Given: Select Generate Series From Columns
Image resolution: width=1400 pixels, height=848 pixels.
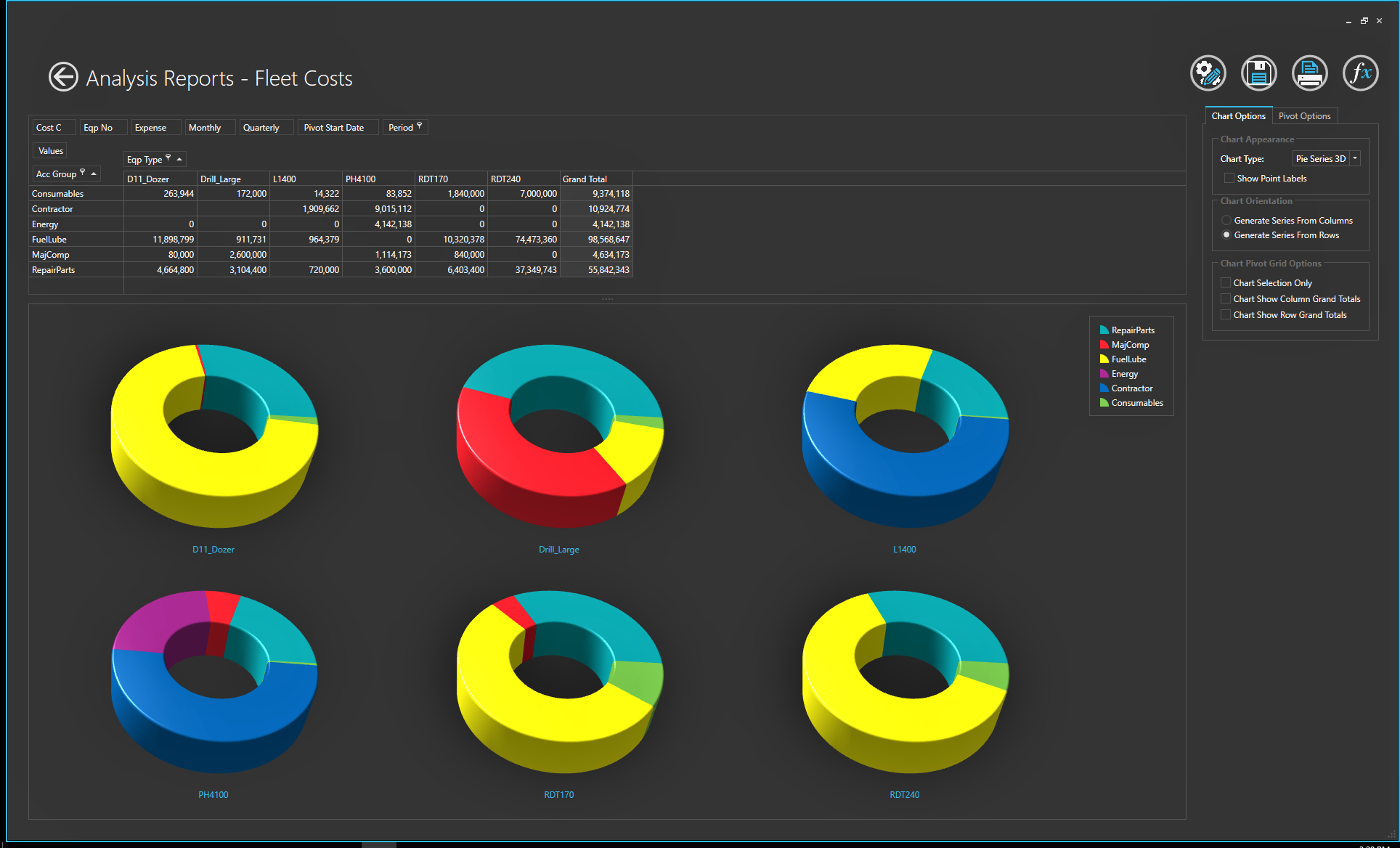Looking at the screenshot, I should pos(1226,220).
